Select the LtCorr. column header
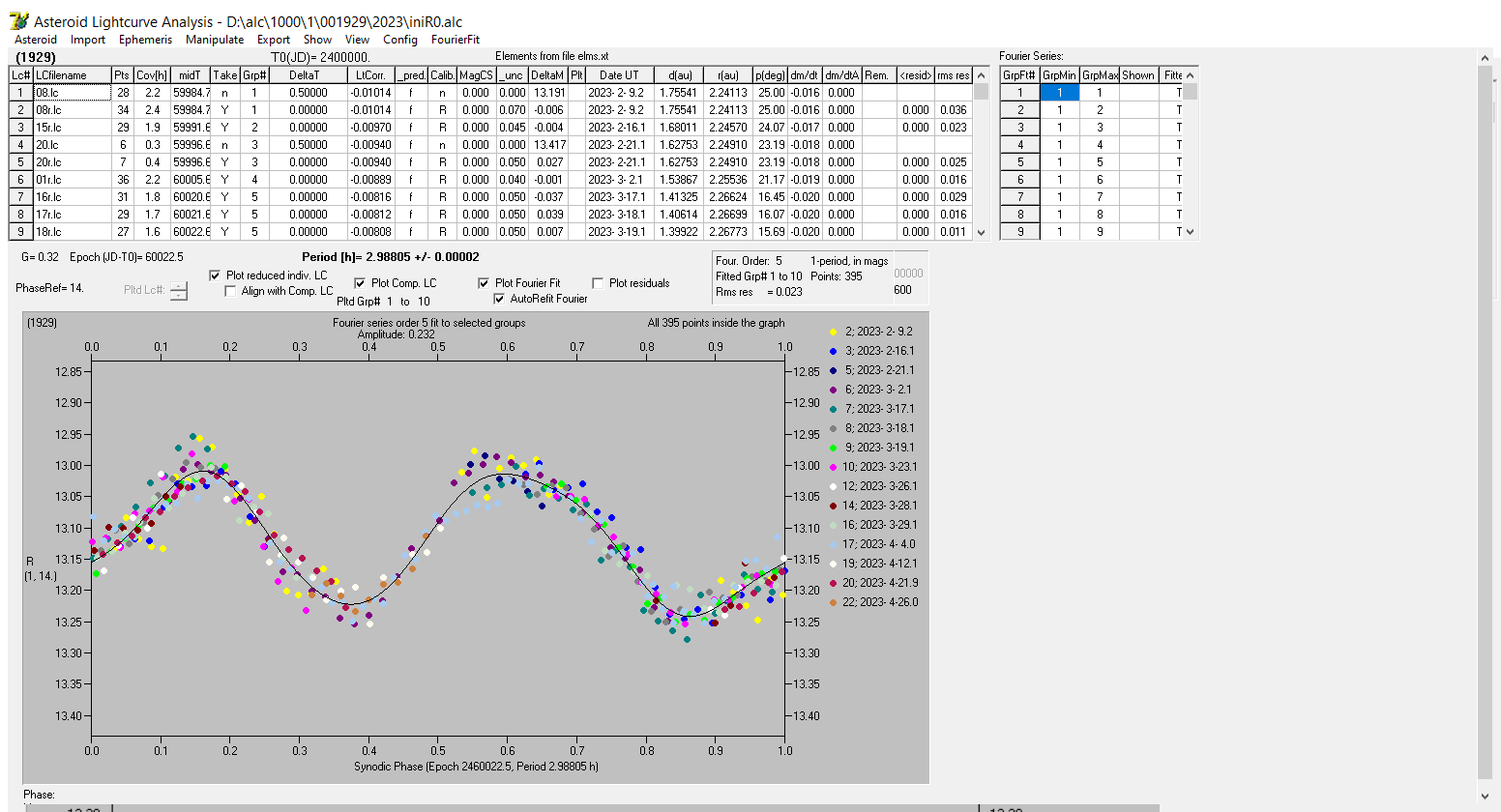 [370, 75]
